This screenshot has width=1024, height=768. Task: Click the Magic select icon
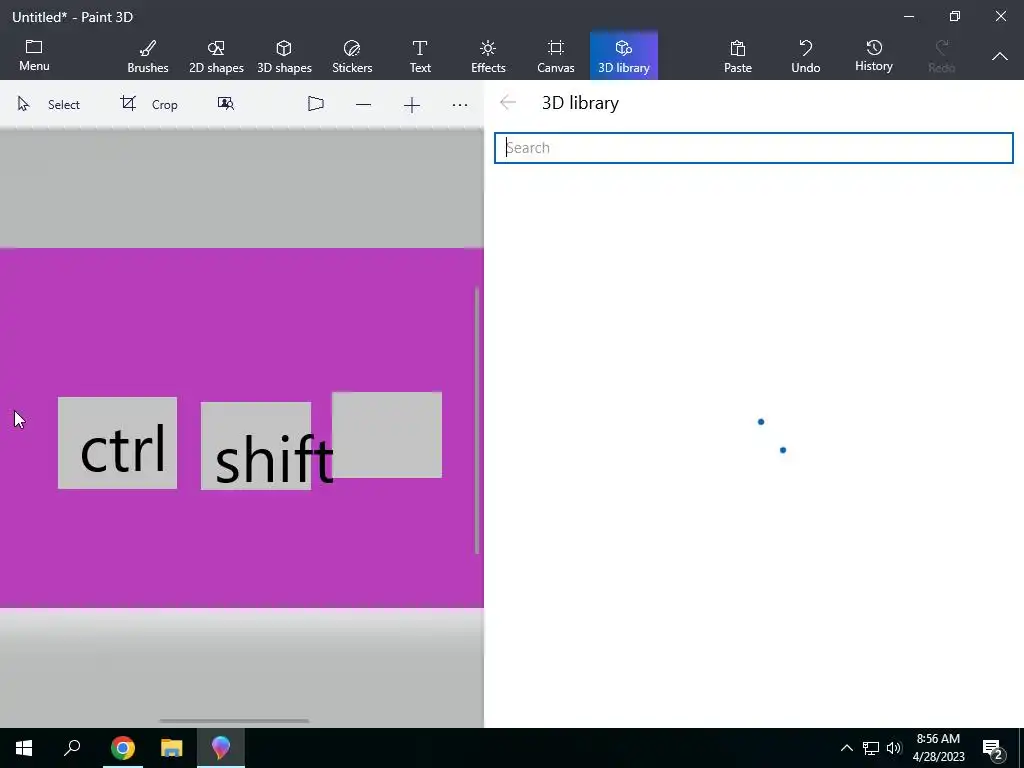(x=225, y=104)
